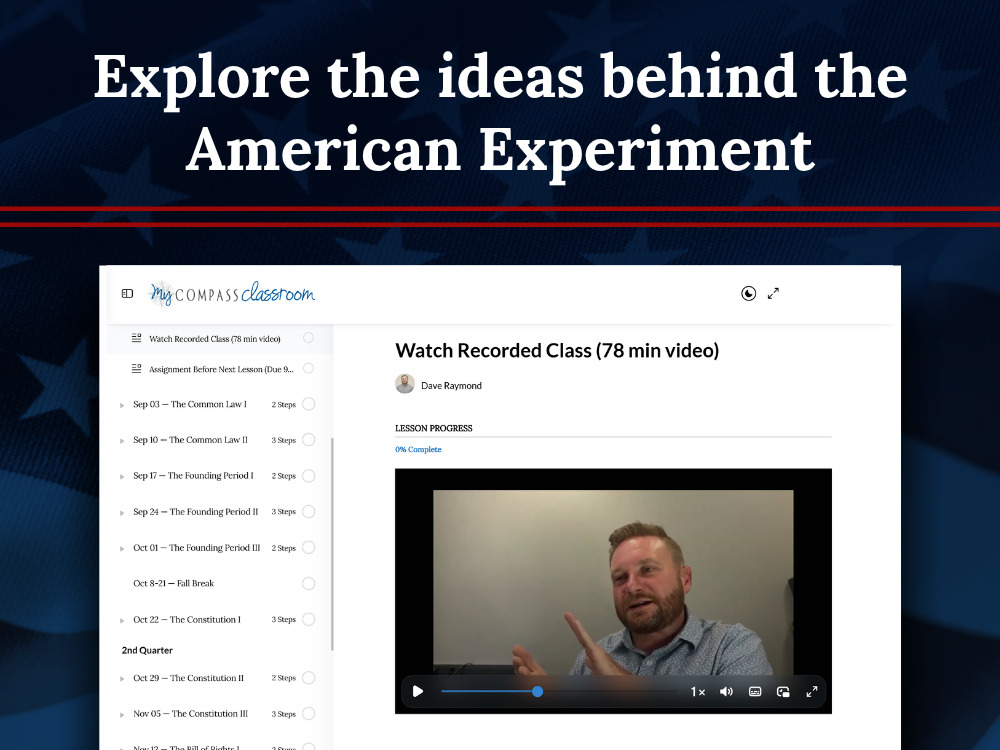Open Dave Raymond author link

[452, 386]
